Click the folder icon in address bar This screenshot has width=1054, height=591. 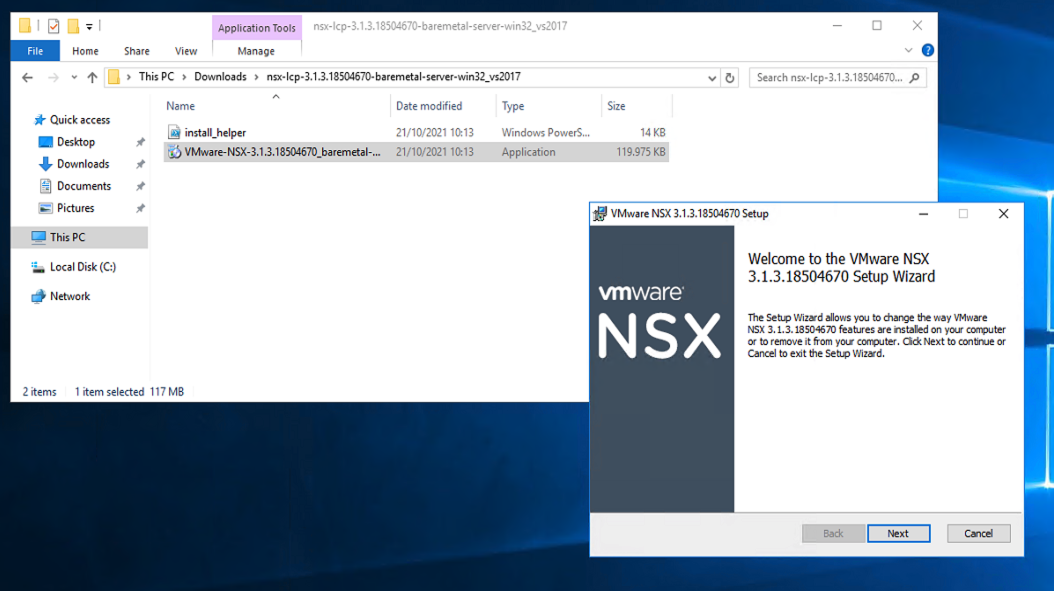coord(114,77)
